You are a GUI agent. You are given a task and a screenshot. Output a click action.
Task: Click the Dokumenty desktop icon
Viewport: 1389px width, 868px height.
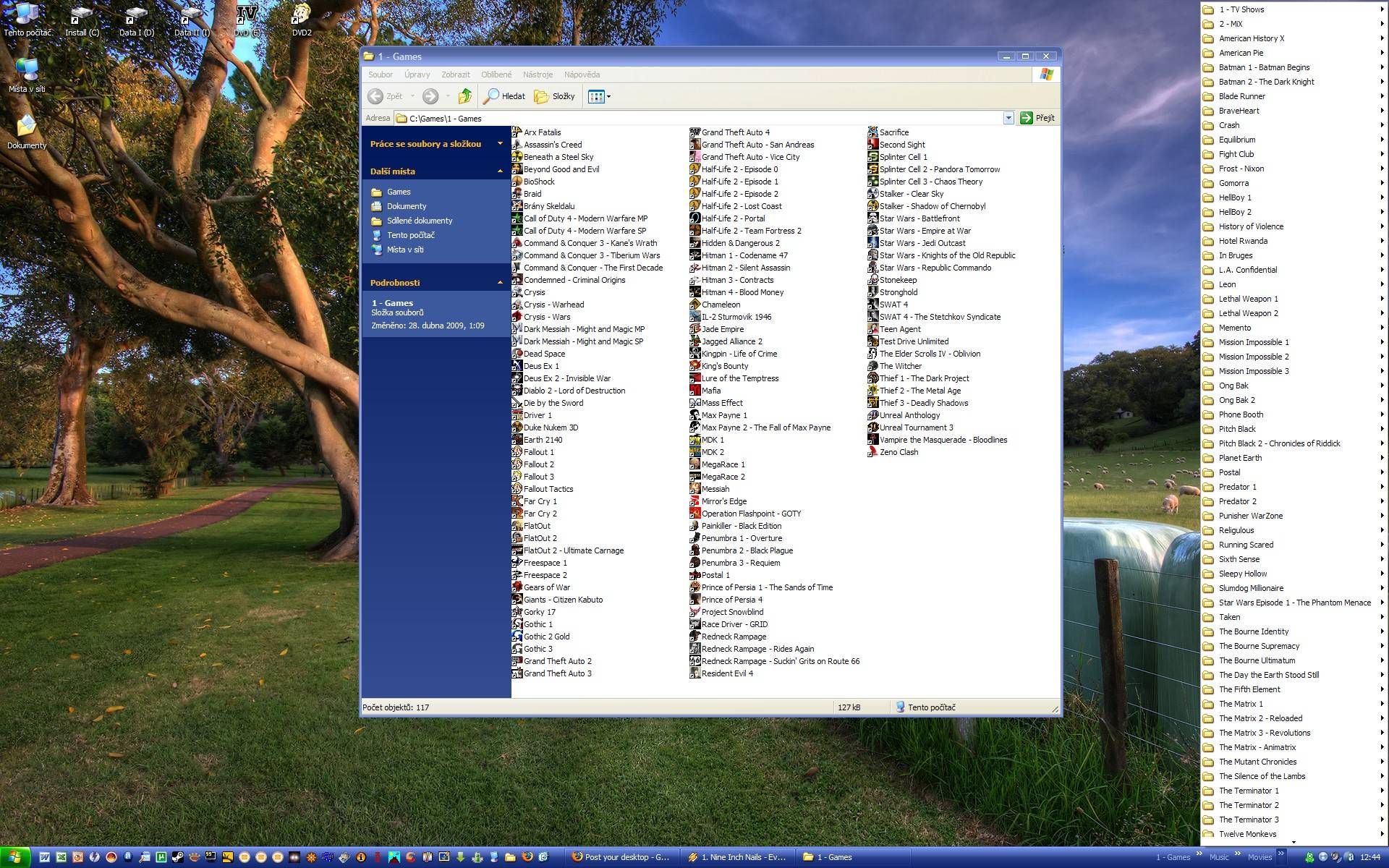point(27,132)
